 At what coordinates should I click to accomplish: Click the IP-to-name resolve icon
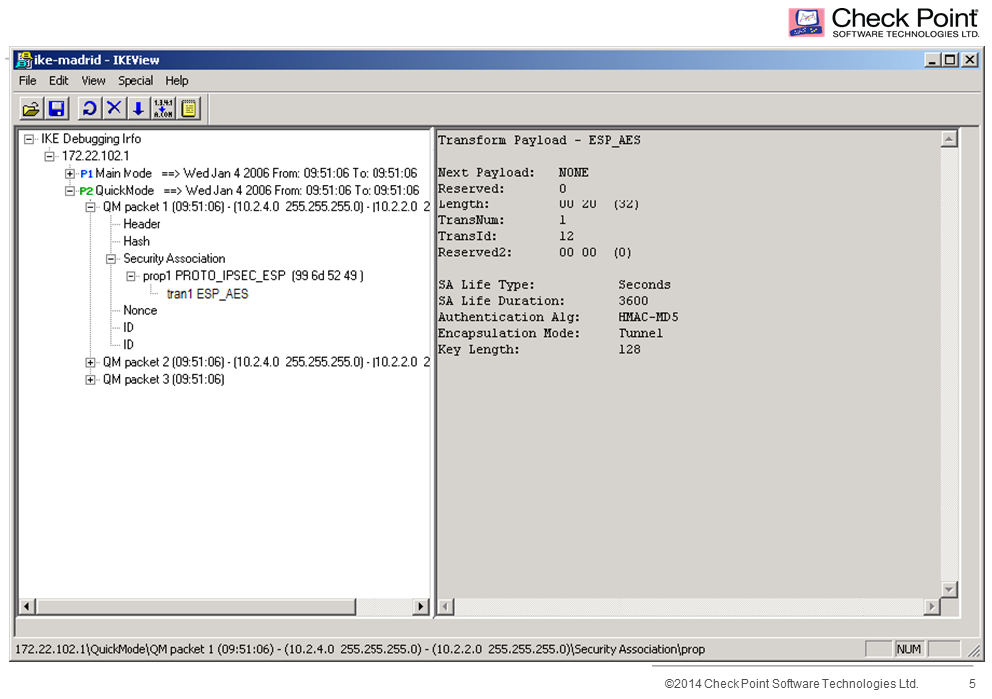(163, 108)
